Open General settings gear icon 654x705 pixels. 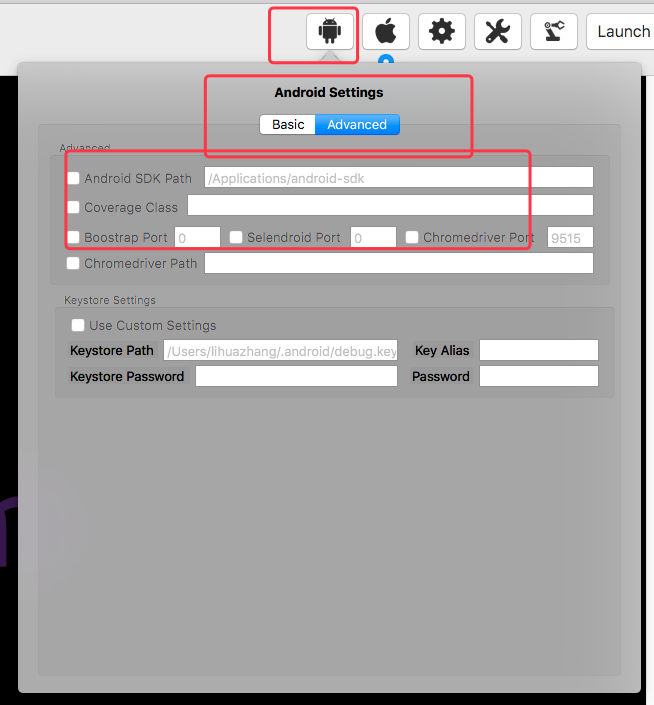tap(442, 31)
